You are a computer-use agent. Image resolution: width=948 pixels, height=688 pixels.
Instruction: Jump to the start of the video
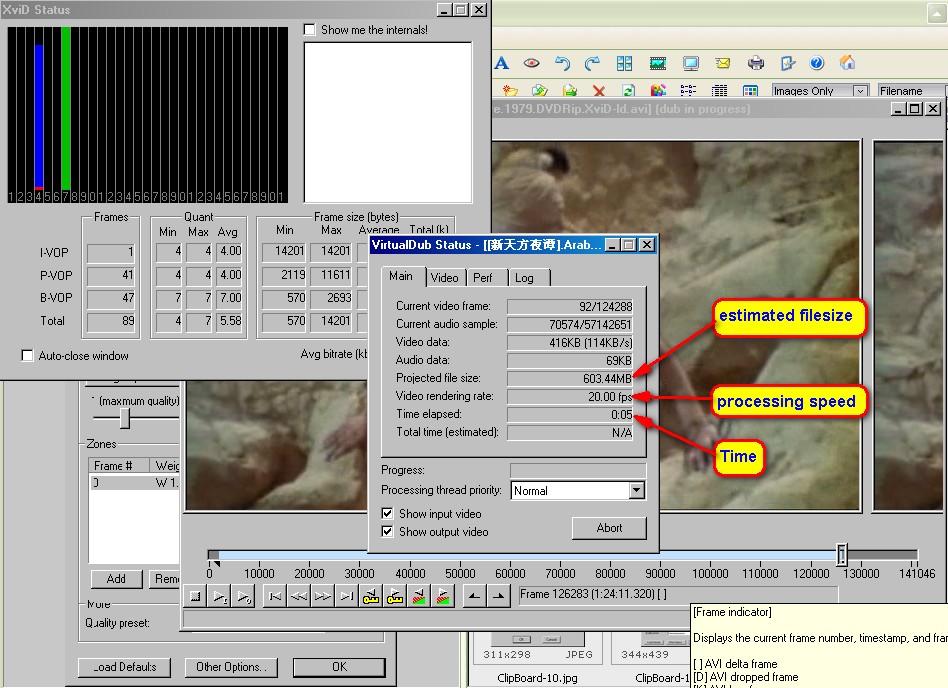274,597
